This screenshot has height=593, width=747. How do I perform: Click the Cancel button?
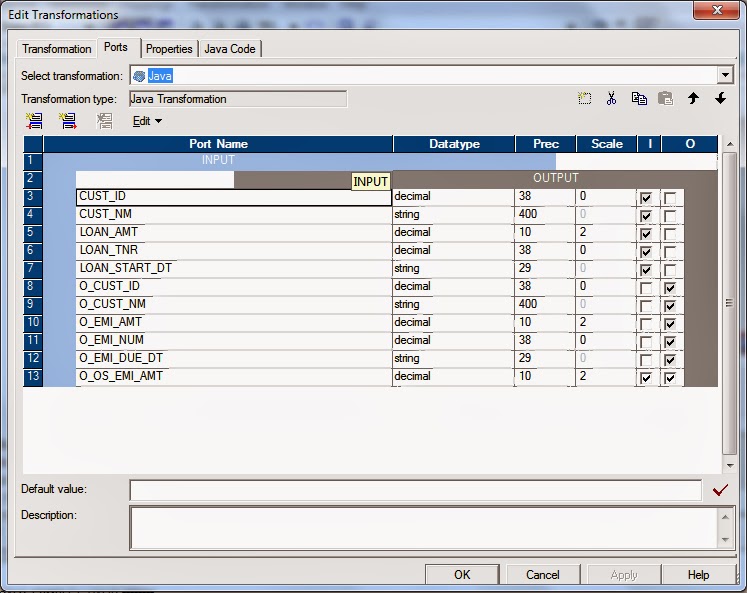point(543,574)
